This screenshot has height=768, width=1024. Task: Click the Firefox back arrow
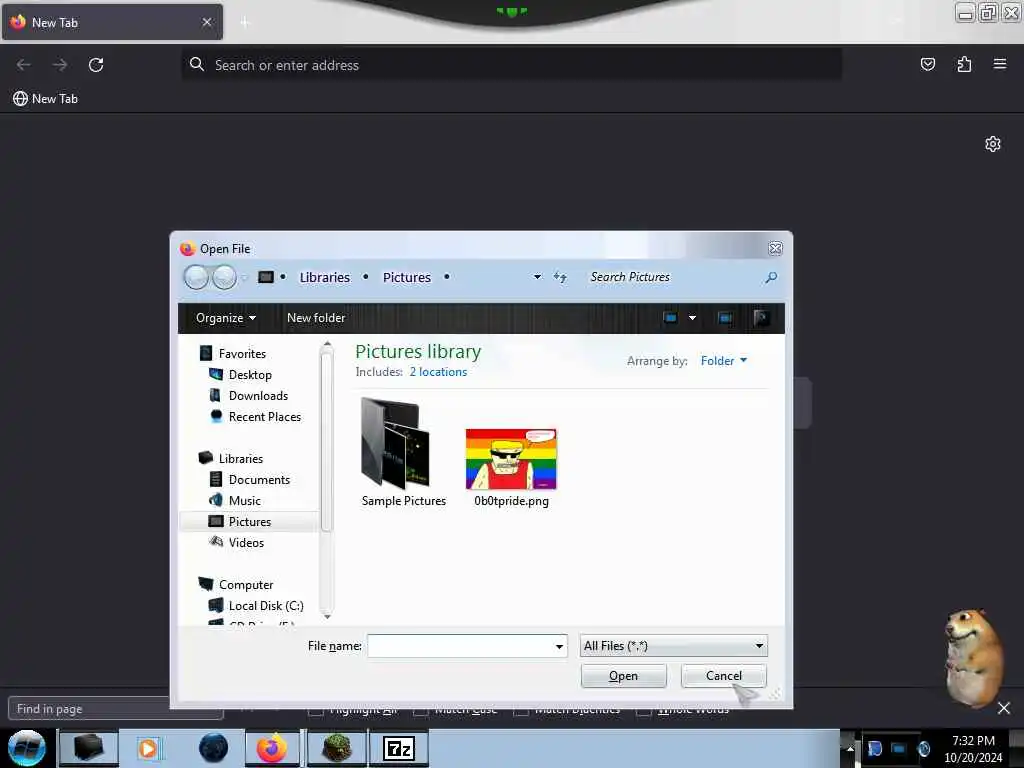(x=24, y=65)
